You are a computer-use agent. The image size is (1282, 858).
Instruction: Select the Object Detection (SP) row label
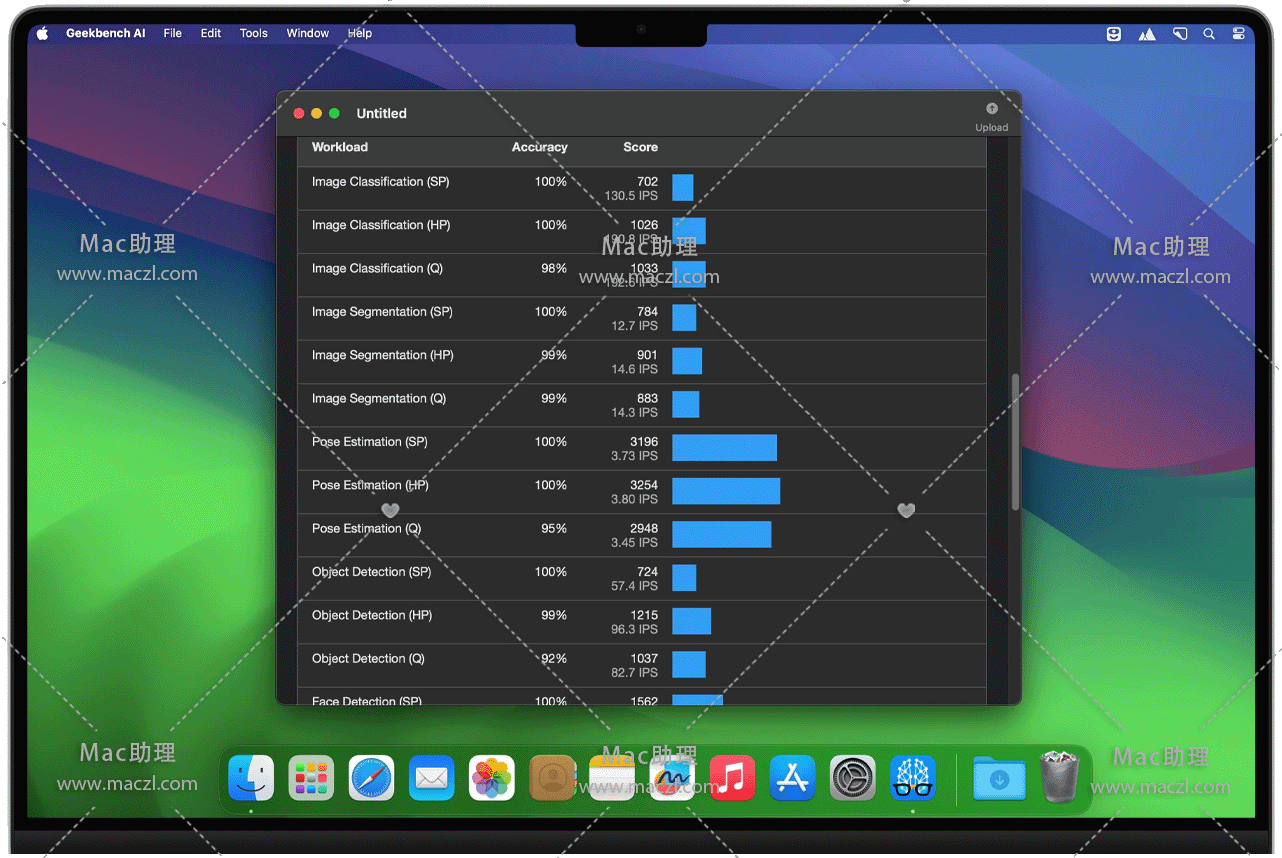pyautogui.click(x=371, y=572)
